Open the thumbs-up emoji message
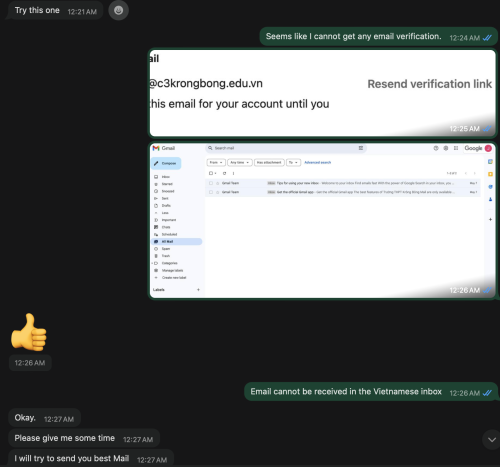Image resolution: width=500 pixels, height=467 pixels. (x=29, y=332)
